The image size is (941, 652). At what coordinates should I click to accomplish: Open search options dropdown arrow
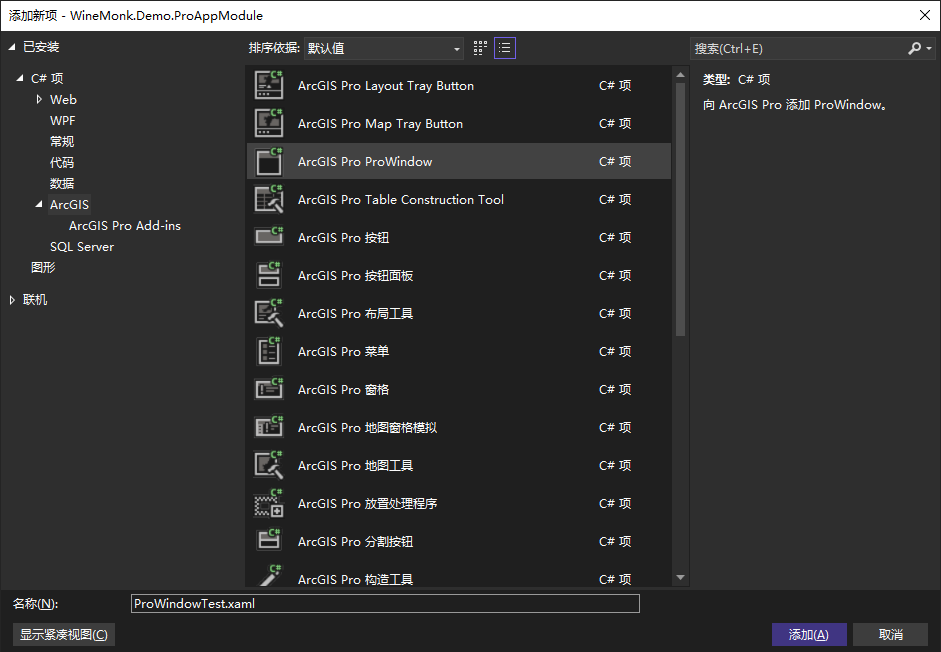coord(929,48)
